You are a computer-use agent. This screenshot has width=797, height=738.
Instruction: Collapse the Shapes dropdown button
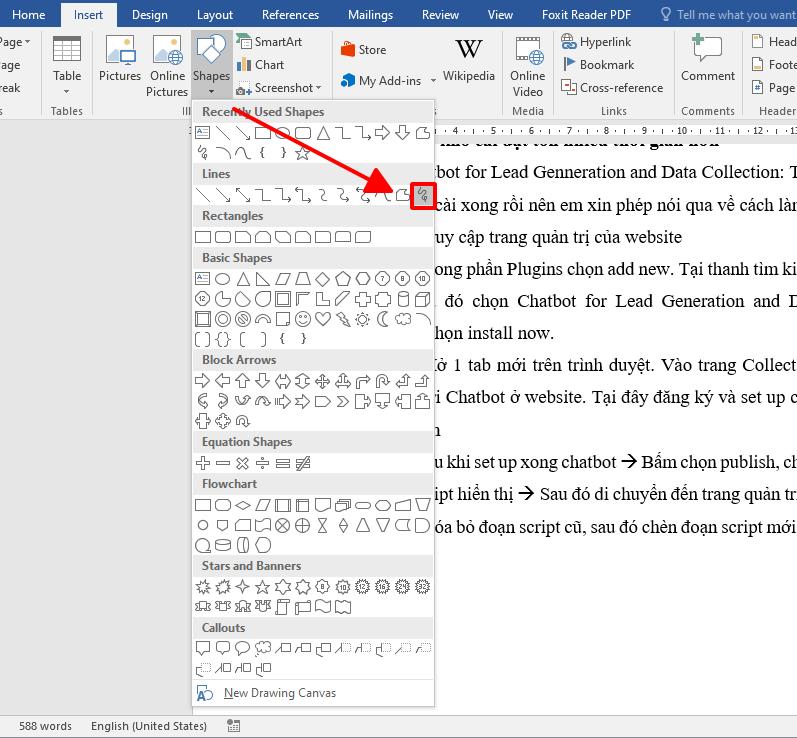[x=211, y=65]
